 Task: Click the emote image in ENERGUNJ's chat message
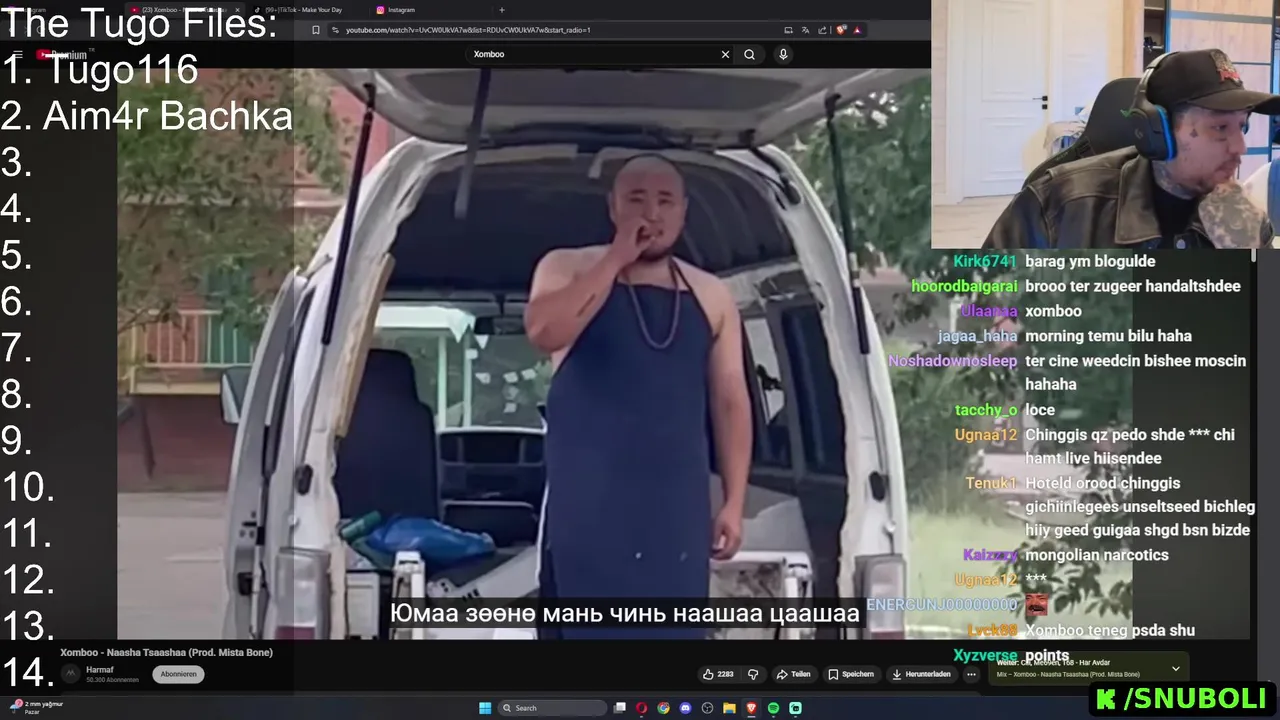pos(1036,604)
